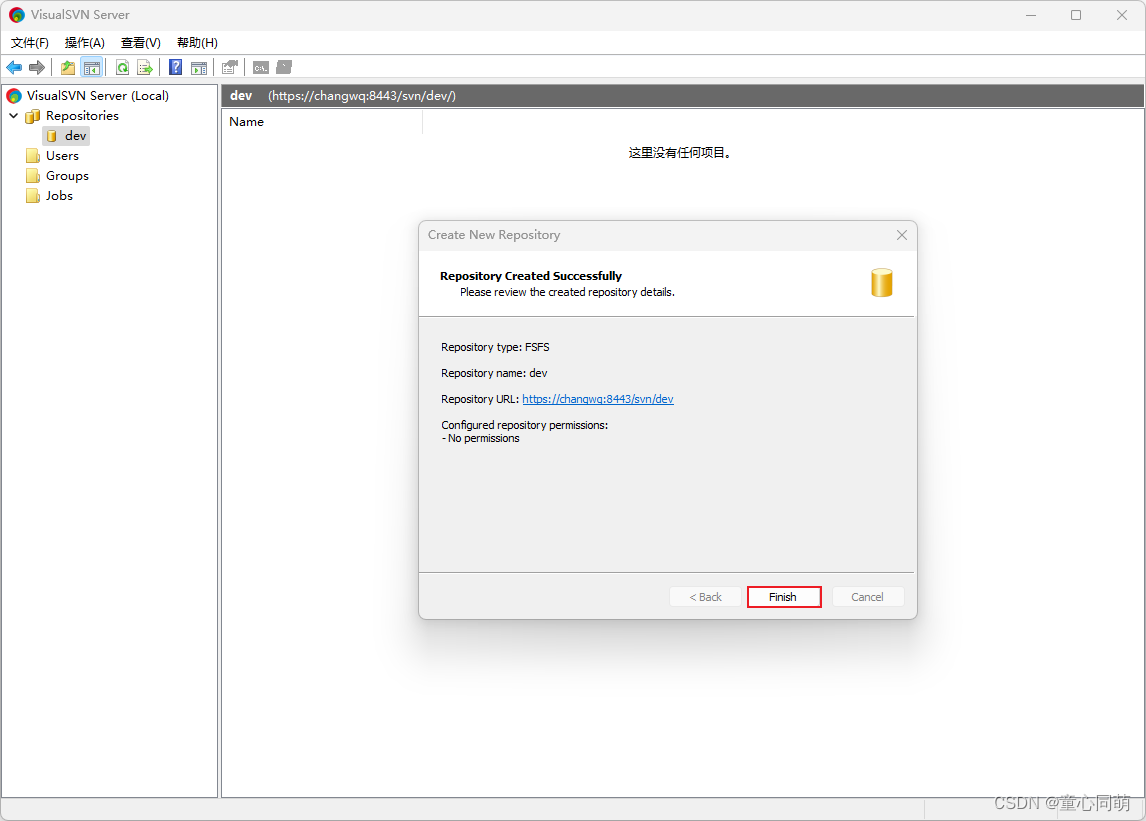This screenshot has width=1146, height=821.
Task: Click the '这里没有任何项目。' empty list message
Action: (x=680, y=153)
